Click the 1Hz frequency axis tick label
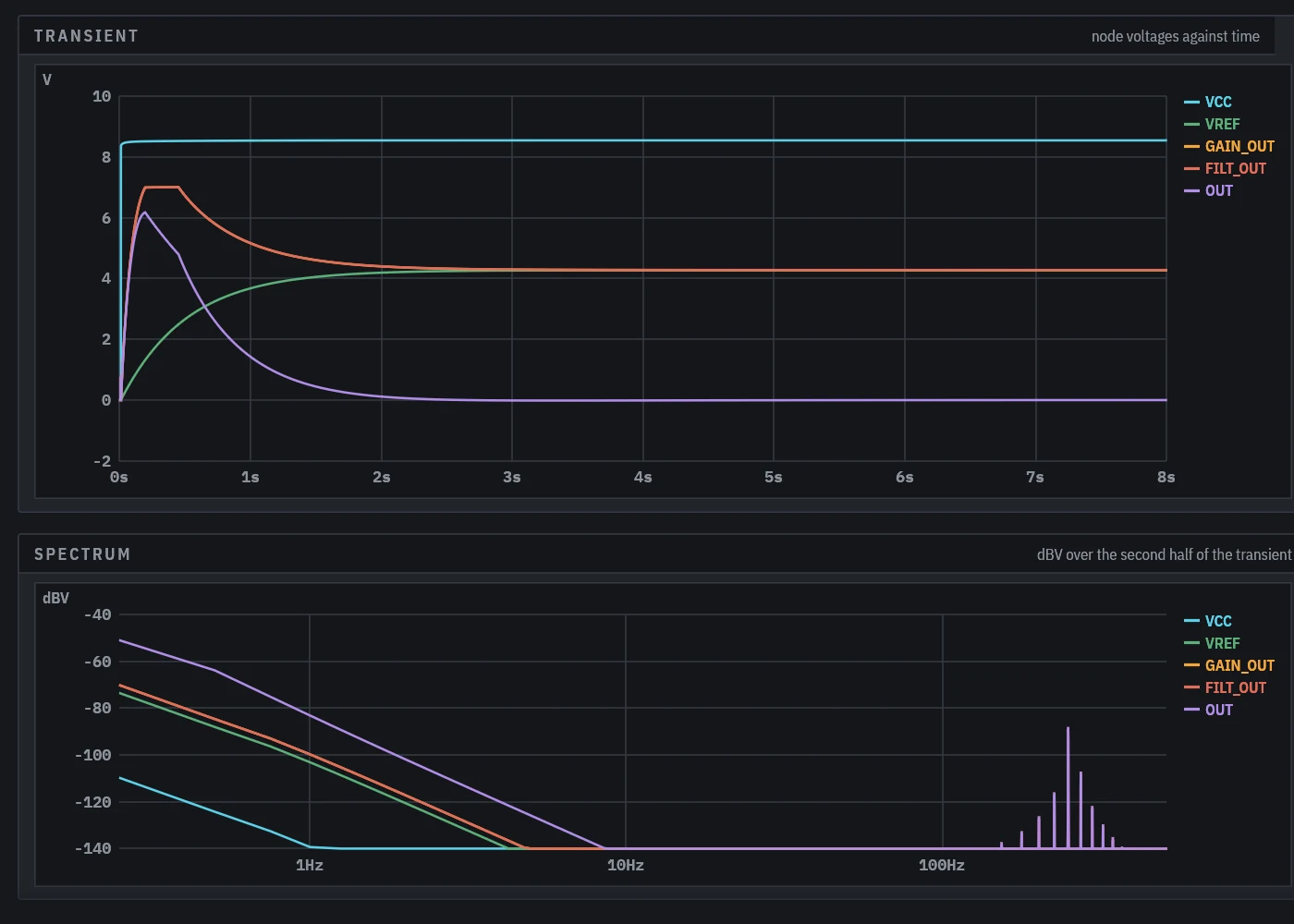Screen dimensions: 1294x924 (x=310, y=865)
